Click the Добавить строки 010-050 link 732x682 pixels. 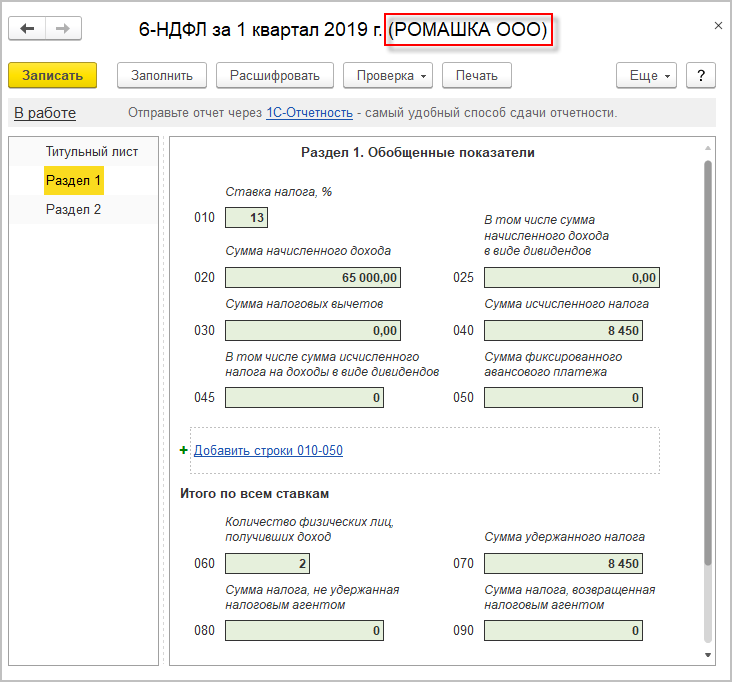click(268, 450)
